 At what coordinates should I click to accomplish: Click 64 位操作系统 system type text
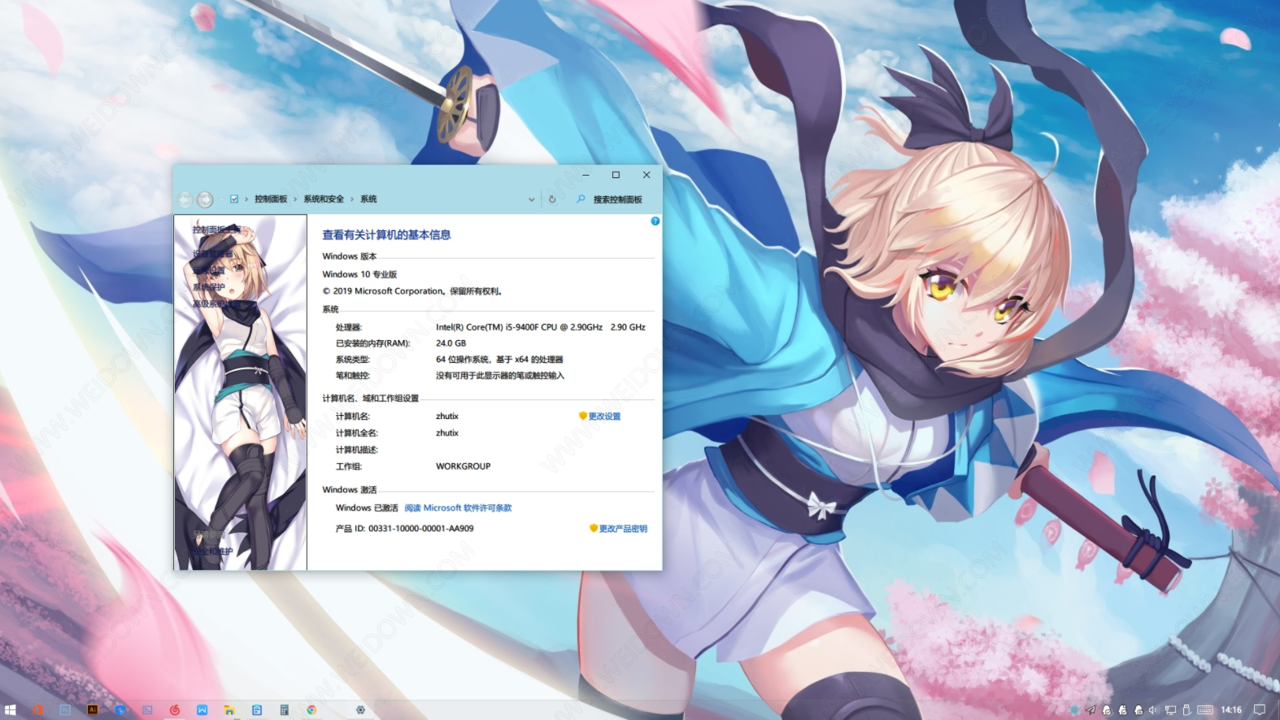pyautogui.click(x=499, y=359)
